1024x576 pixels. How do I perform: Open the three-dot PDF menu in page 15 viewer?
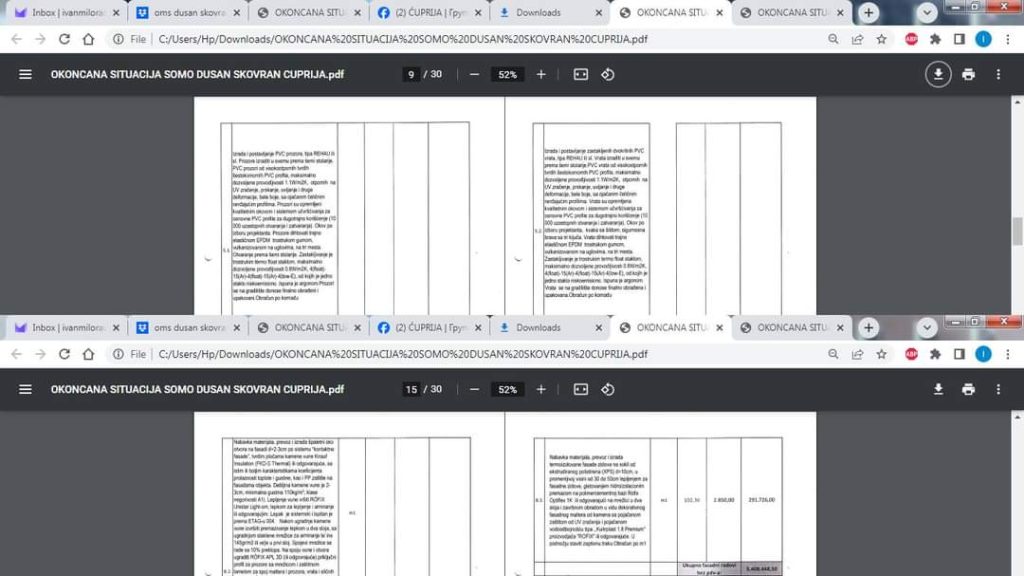(998, 389)
